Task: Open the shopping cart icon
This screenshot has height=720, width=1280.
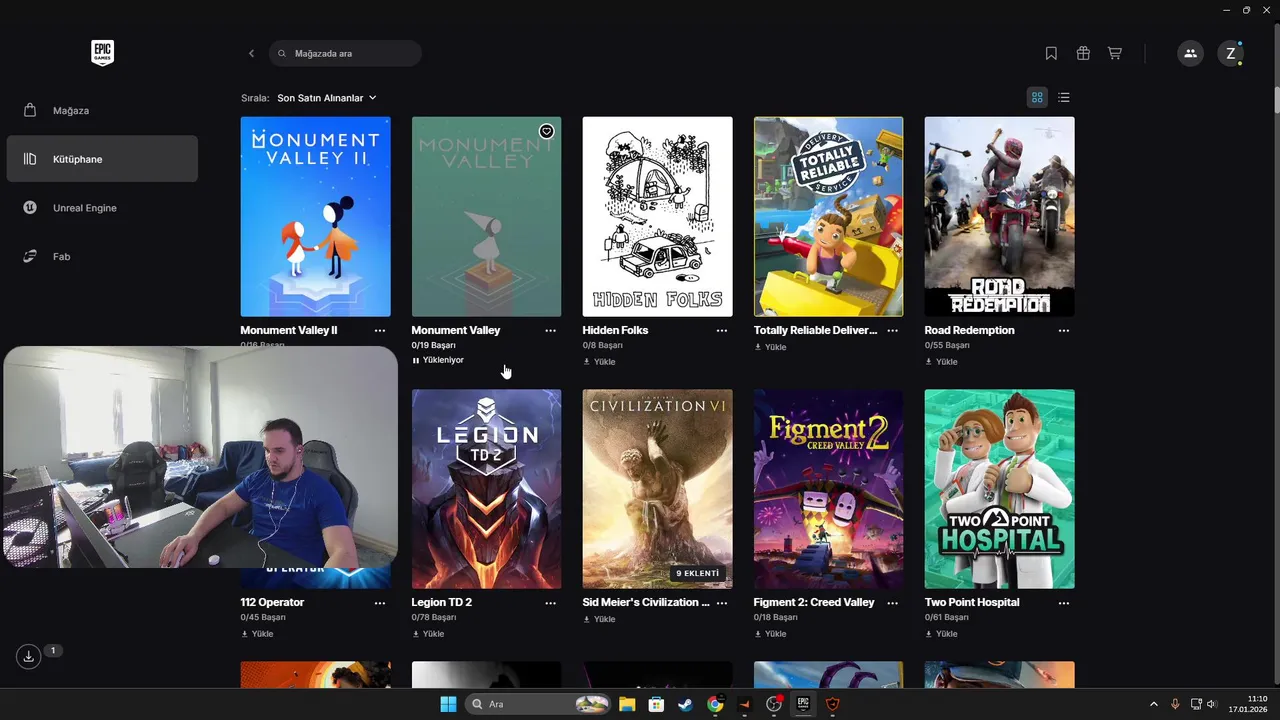Action: [1114, 53]
